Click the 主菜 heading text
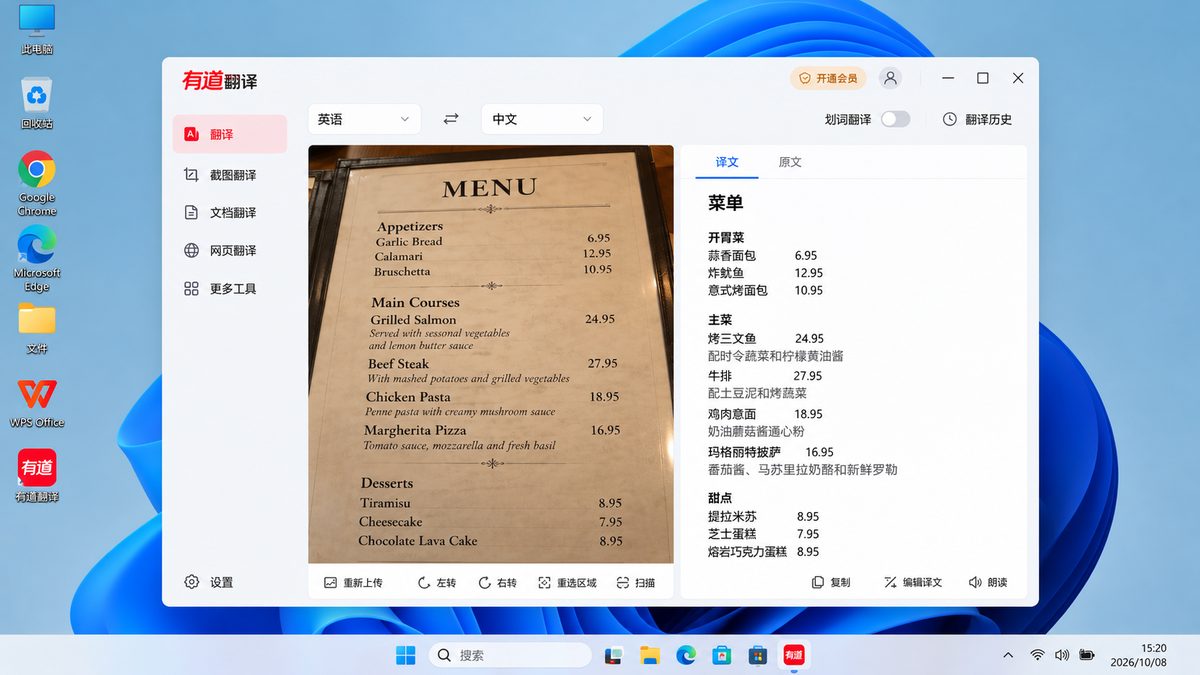This screenshot has width=1200, height=675. point(720,320)
